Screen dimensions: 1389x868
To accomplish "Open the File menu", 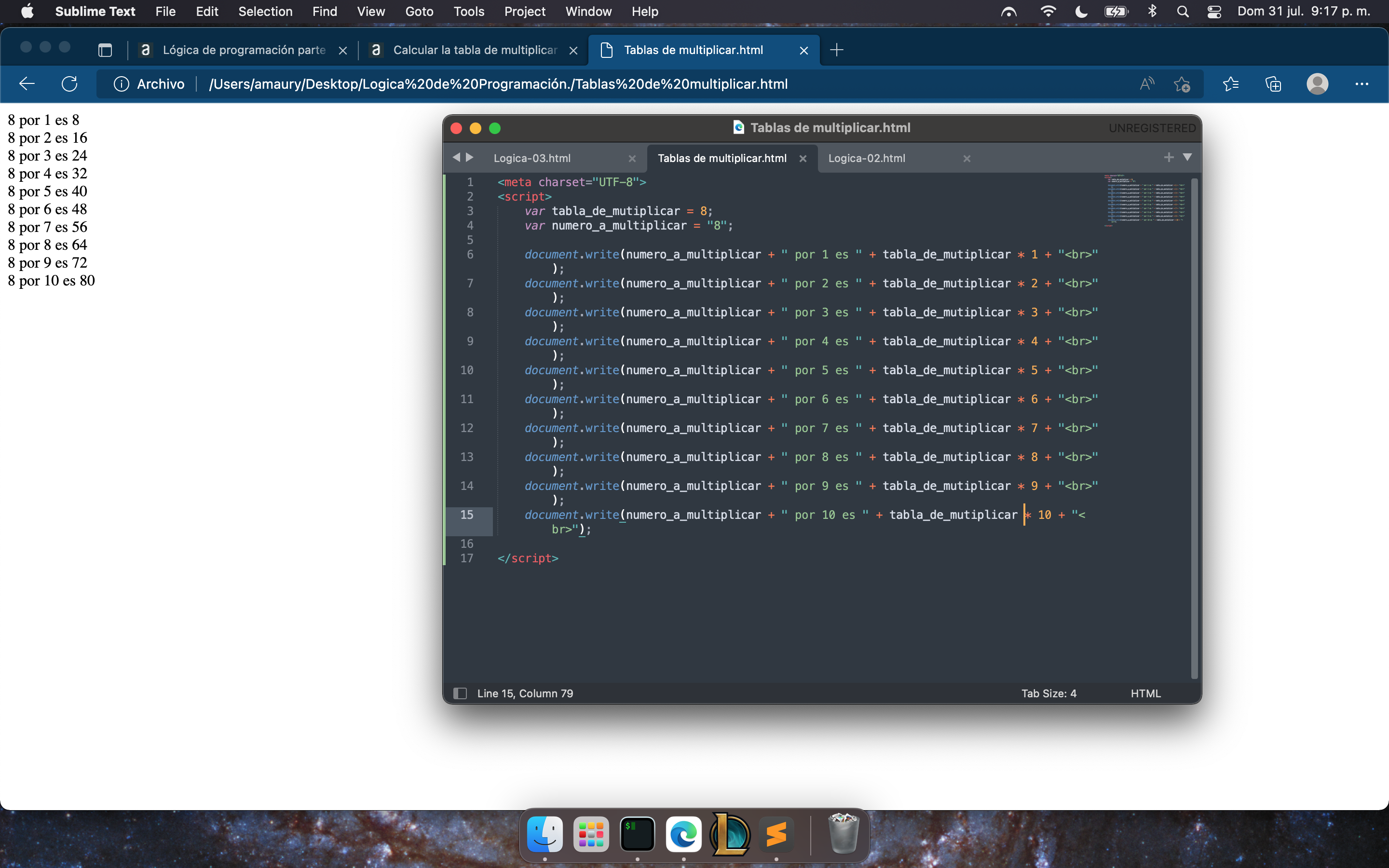I will pos(165,12).
